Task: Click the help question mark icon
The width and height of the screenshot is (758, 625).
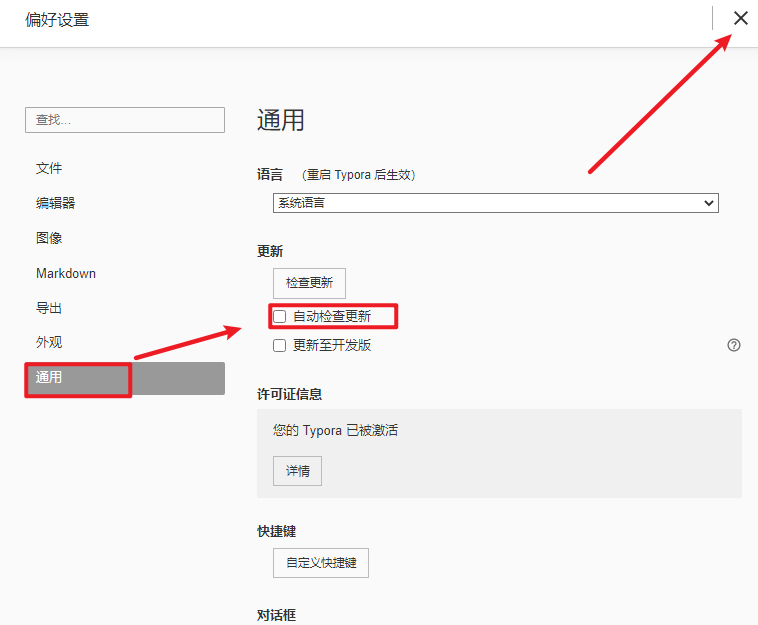Action: (734, 345)
